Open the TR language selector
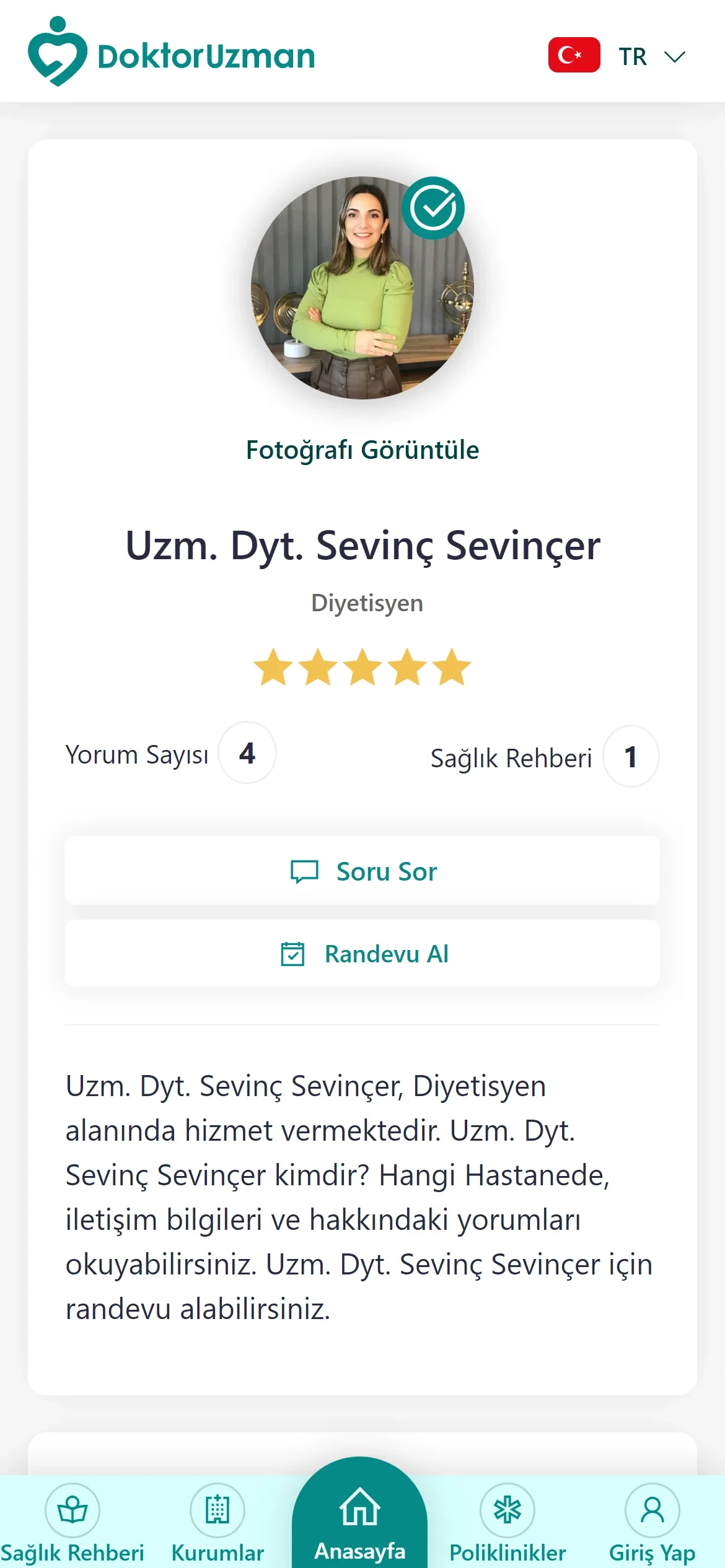This screenshot has width=725, height=1568. click(x=633, y=56)
